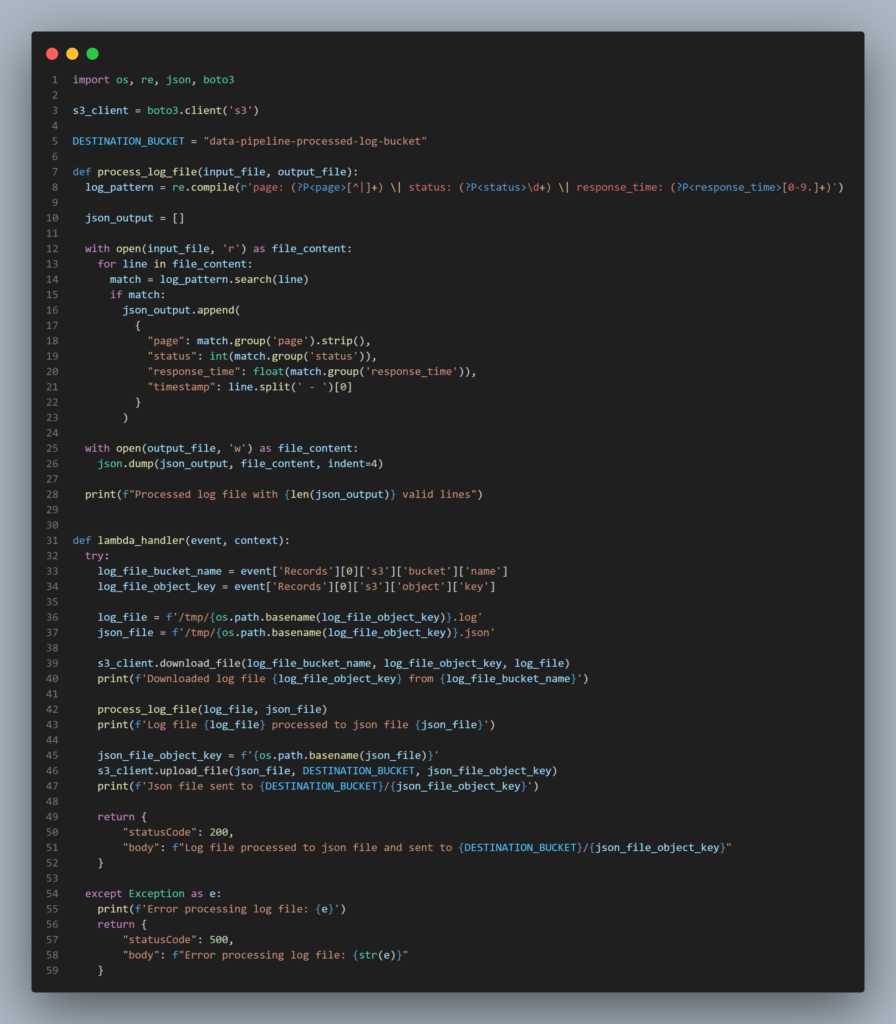The height and width of the screenshot is (1024, 896).
Task: Select the "log_file_bucket_name = event" assignment line
Action: [302, 571]
